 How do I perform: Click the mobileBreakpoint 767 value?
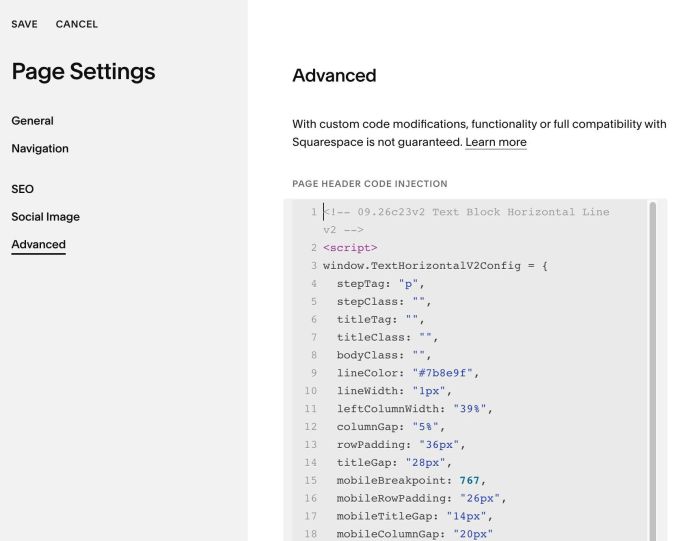[x=469, y=480]
